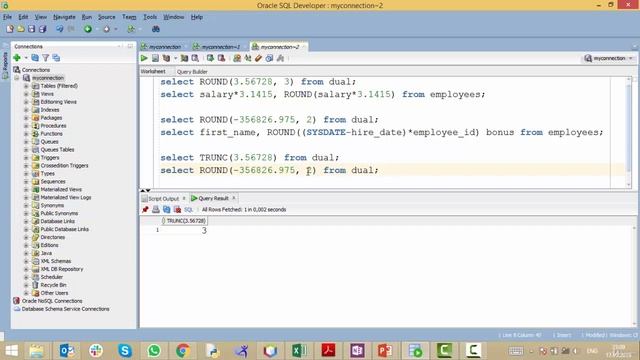Click the print icon in Query Result toolbar
The image size is (640, 360).
(x=156, y=209)
